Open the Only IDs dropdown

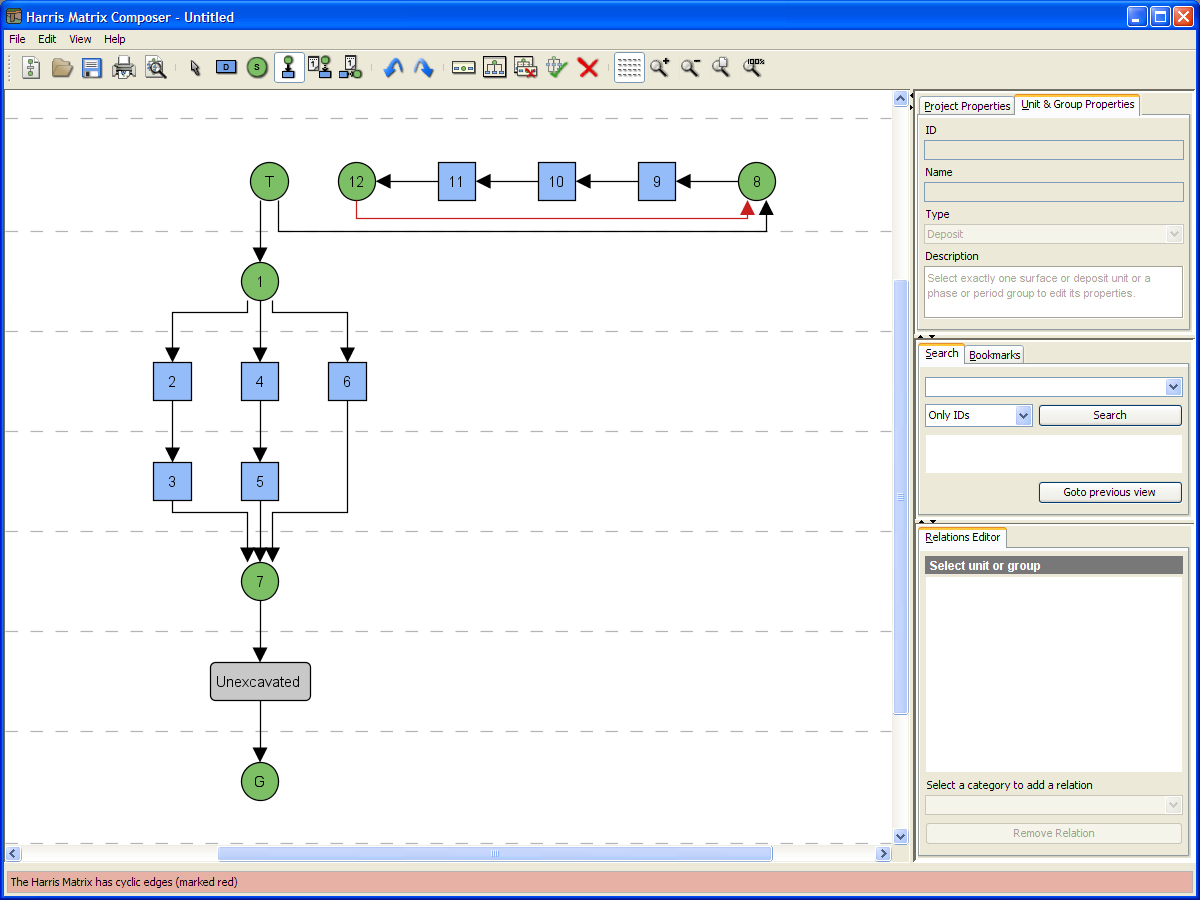(978, 415)
